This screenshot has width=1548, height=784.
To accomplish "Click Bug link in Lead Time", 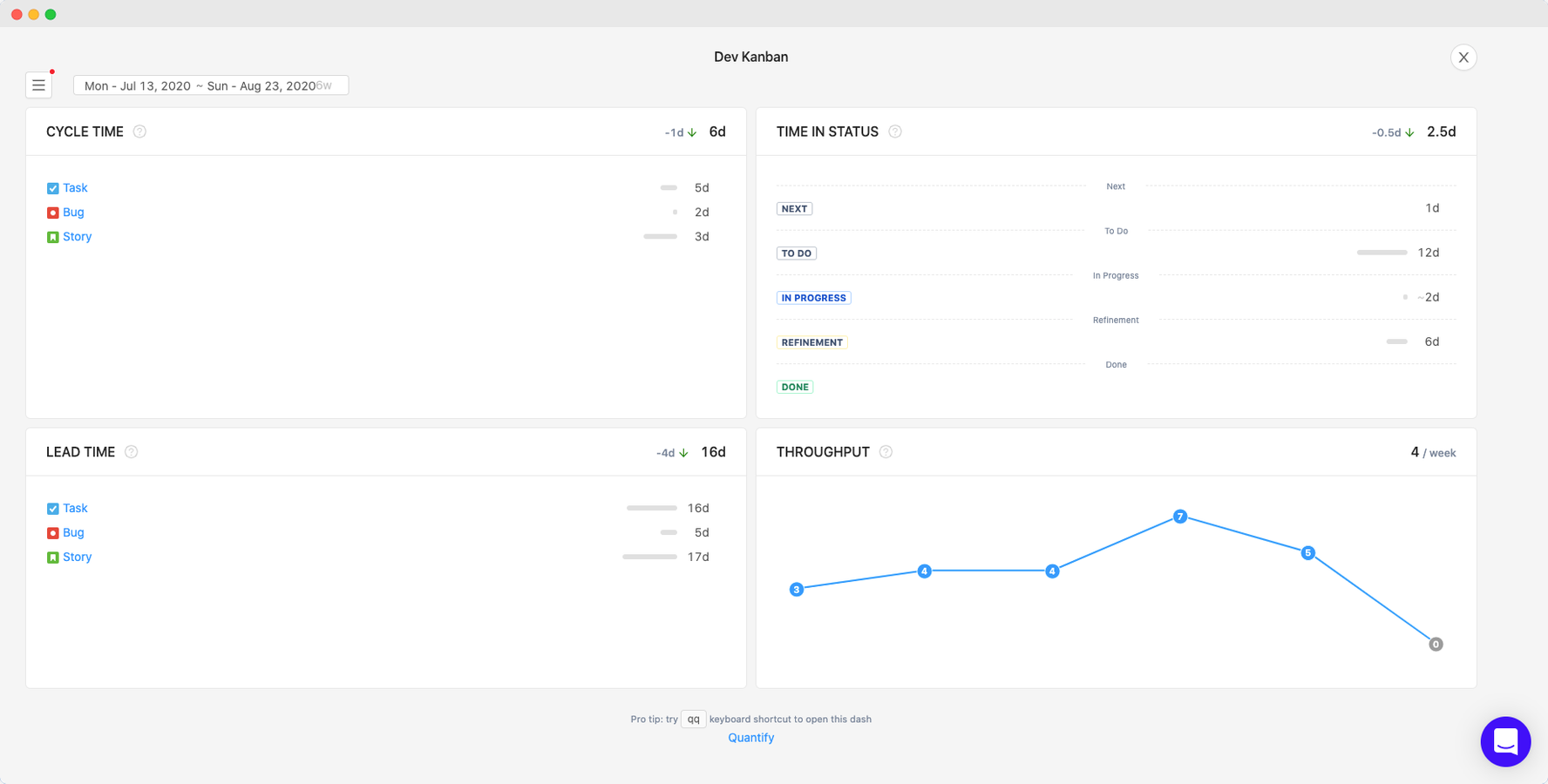I will [73, 533].
